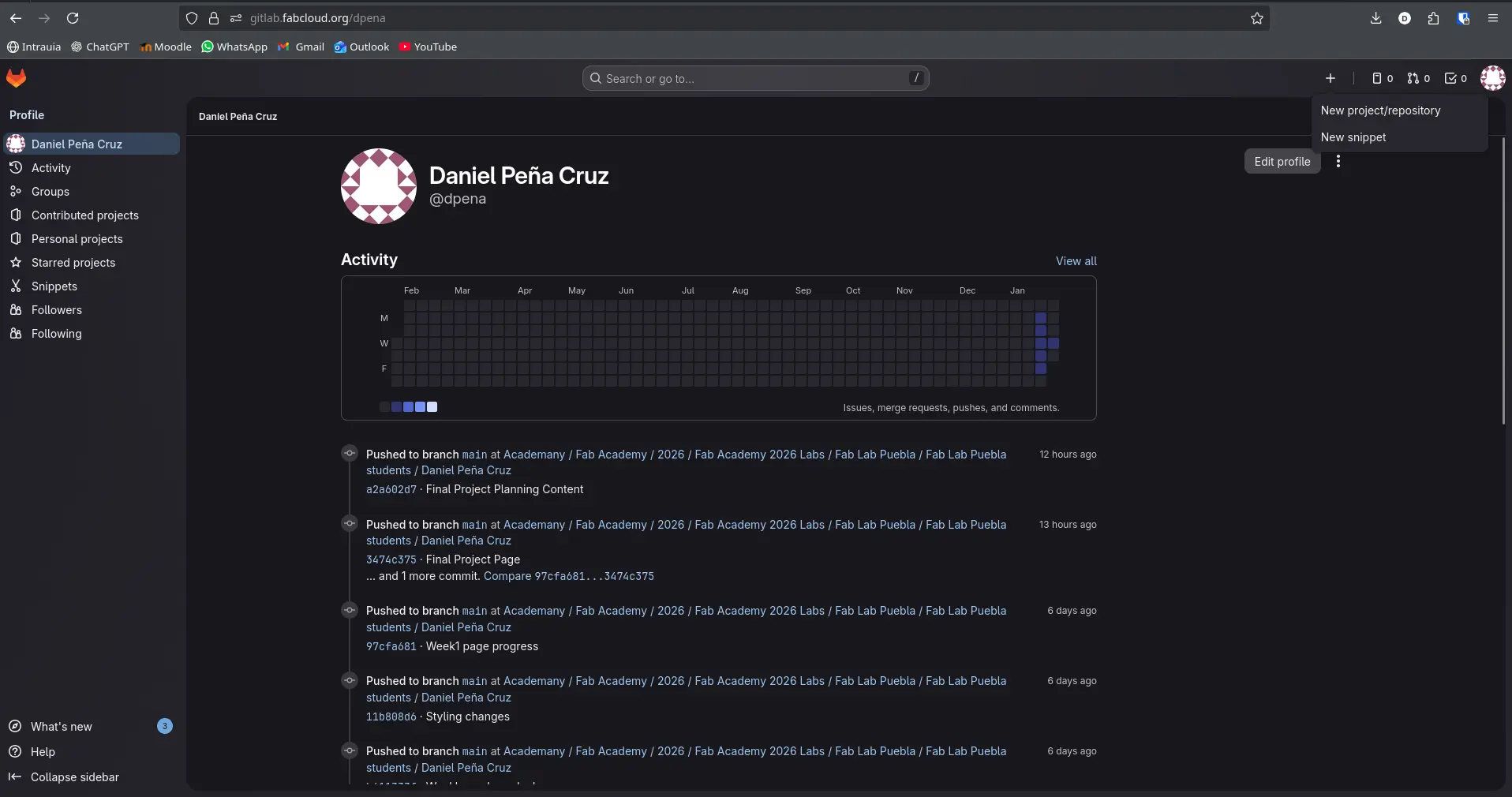Image resolution: width=1512 pixels, height=797 pixels.
Task: Toggle the bookmark star for this page
Action: pyautogui.click(x=1256, y=19)
